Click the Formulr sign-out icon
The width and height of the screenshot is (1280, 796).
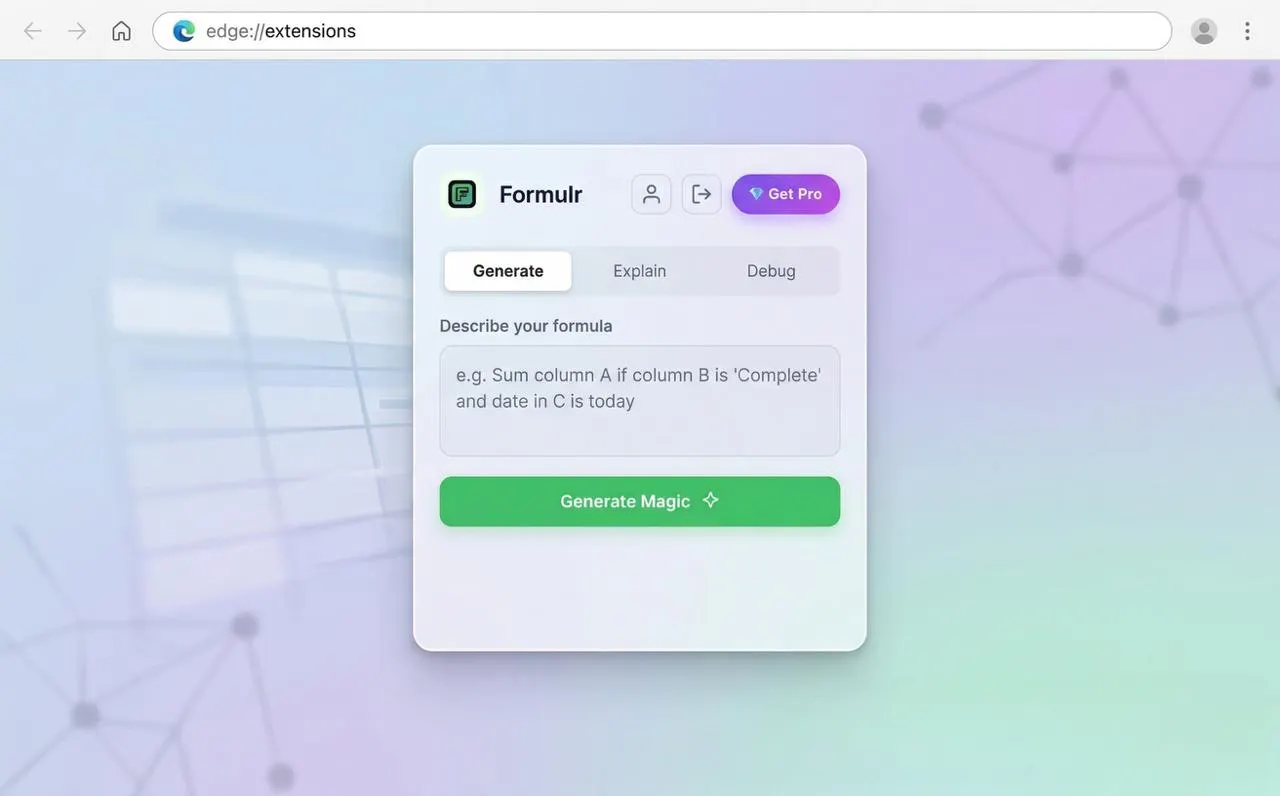coord(702,194)
